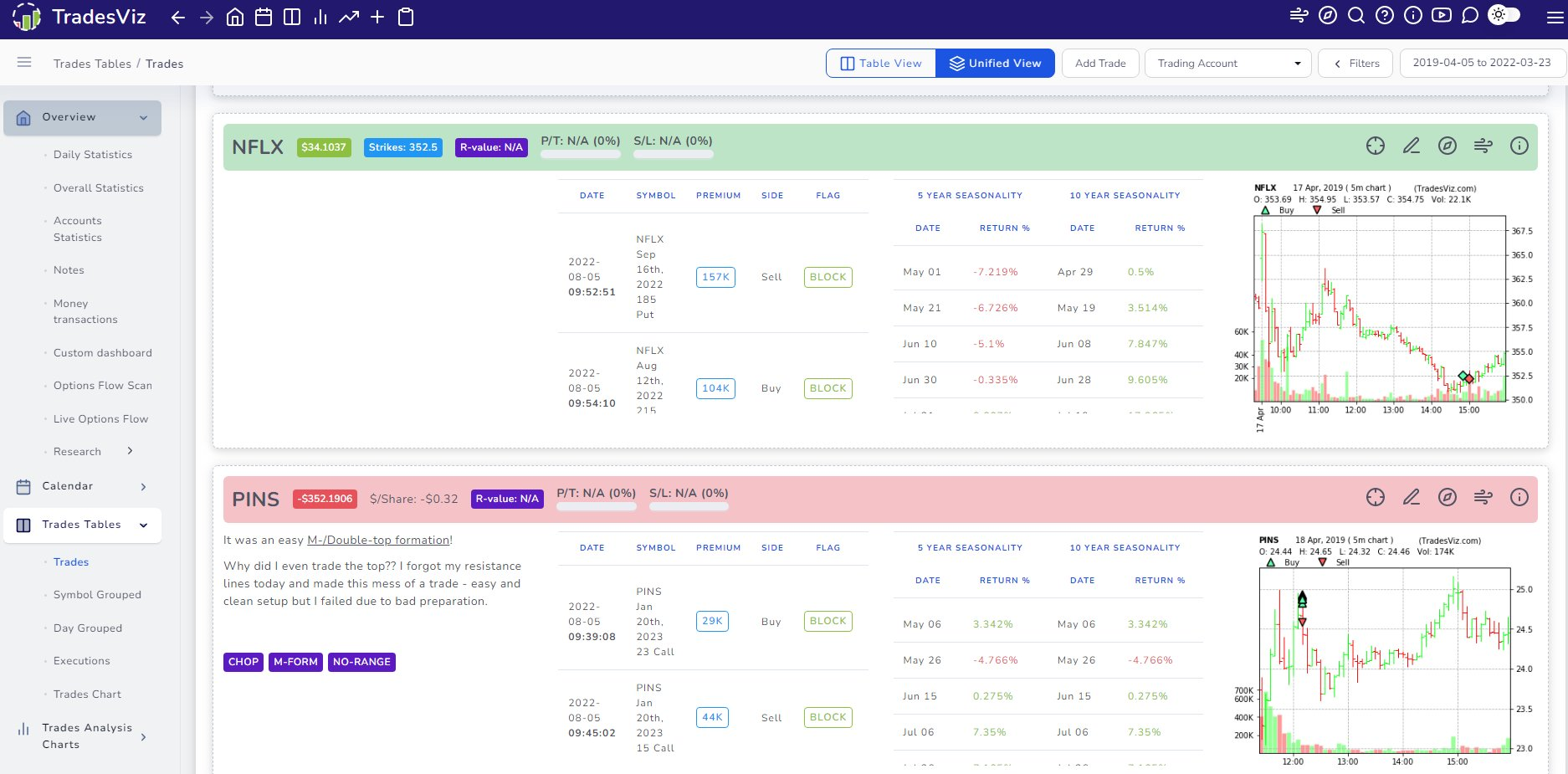Viewport: 1568px width, 774px height.
Task: Open Custom dashboard in sidebar
Action: coord(103,353)
